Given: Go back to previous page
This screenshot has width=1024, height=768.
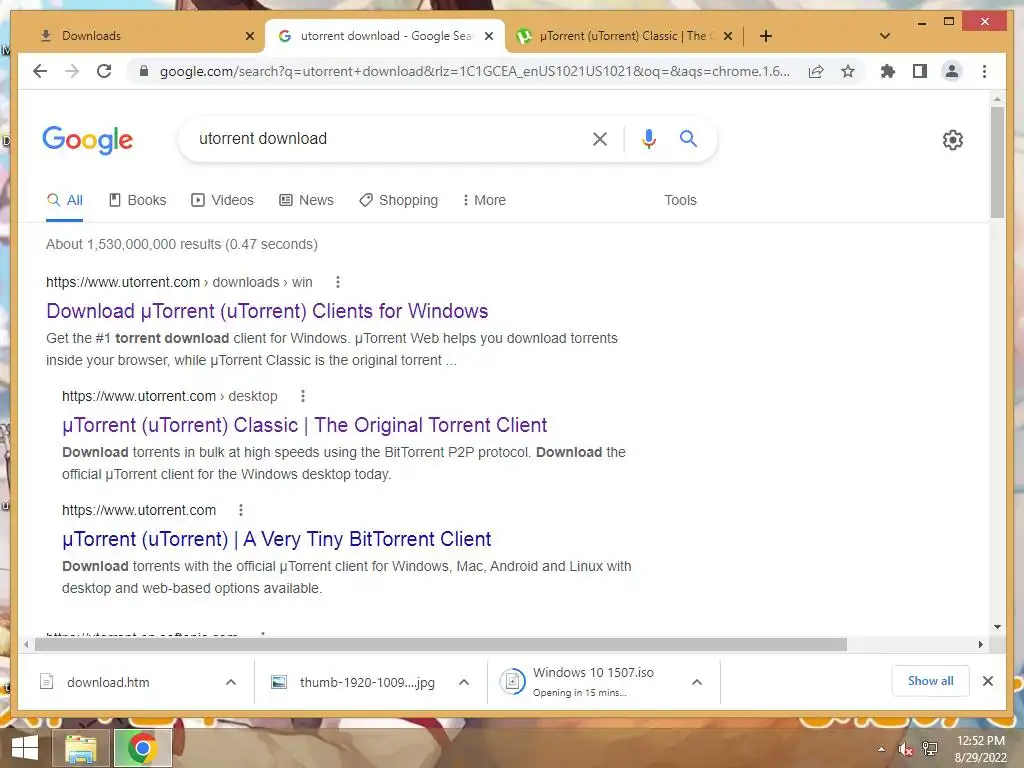Looking at the screenshot, I should pyautogui.click(x=40, y=71).
